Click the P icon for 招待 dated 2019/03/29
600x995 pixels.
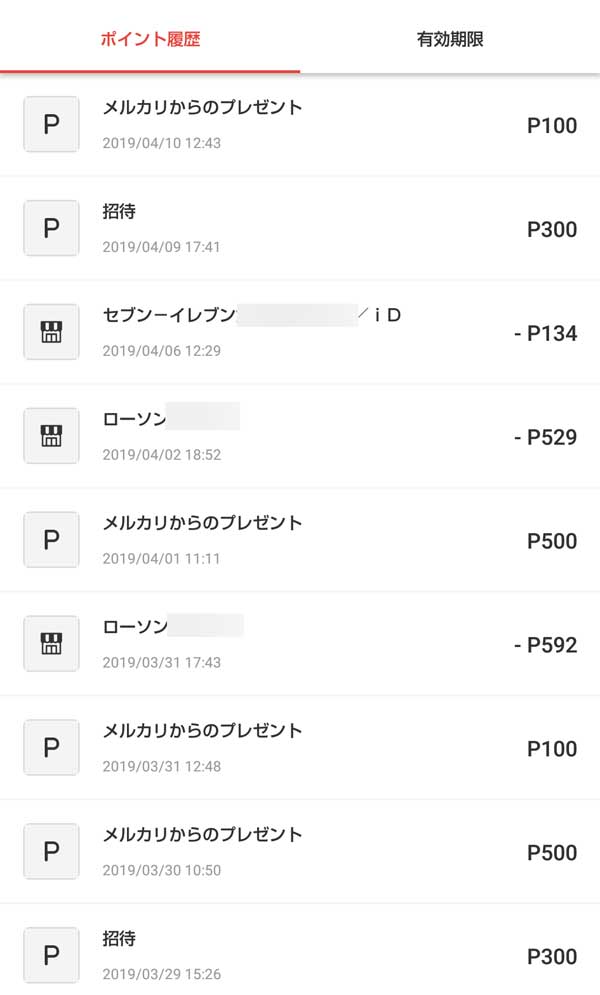pos(51,957)
